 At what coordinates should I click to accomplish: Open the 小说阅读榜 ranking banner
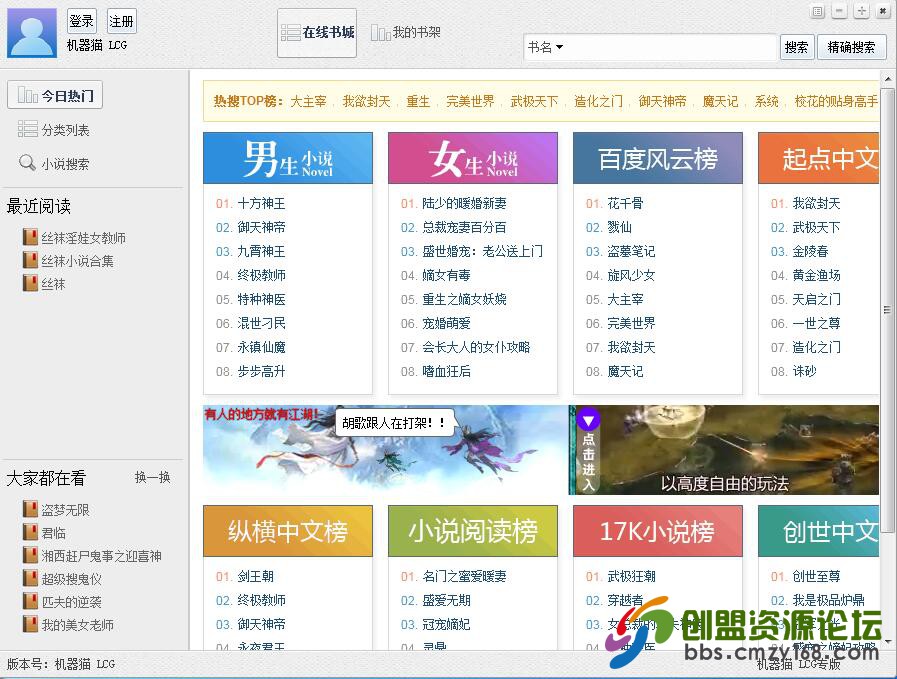[x=473, y=531]
